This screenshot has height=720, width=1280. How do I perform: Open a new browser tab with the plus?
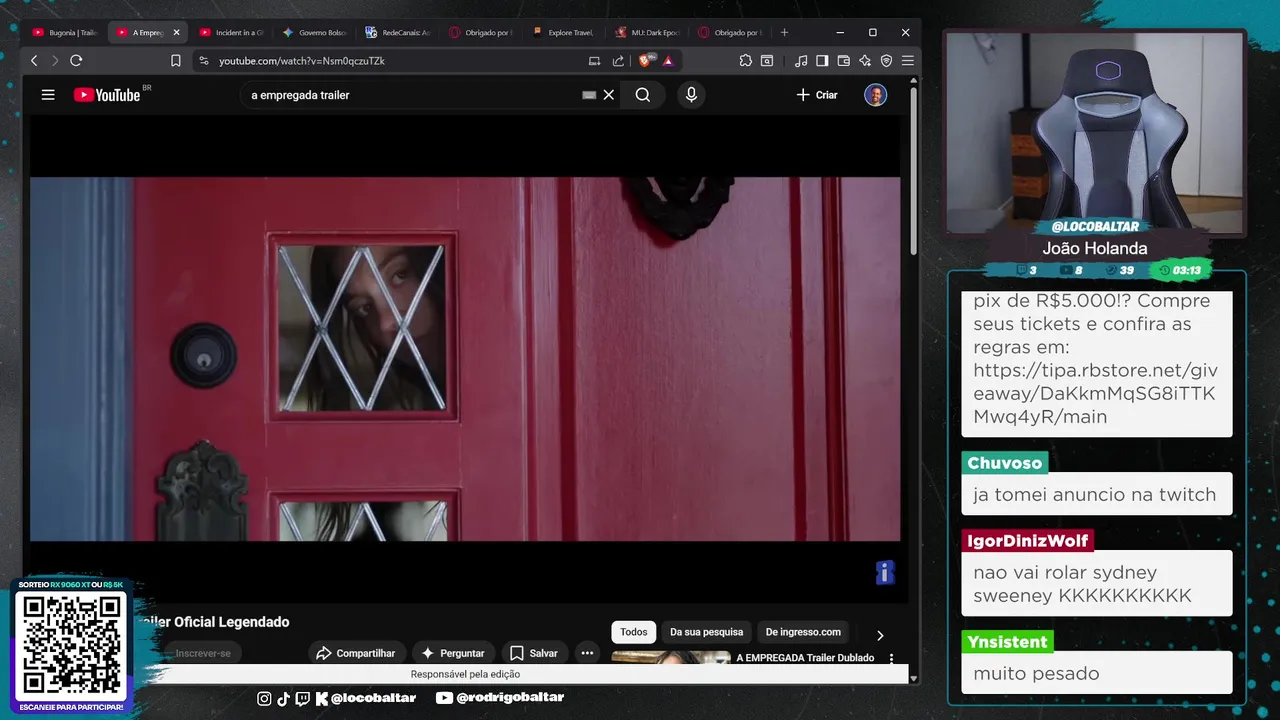784,32
